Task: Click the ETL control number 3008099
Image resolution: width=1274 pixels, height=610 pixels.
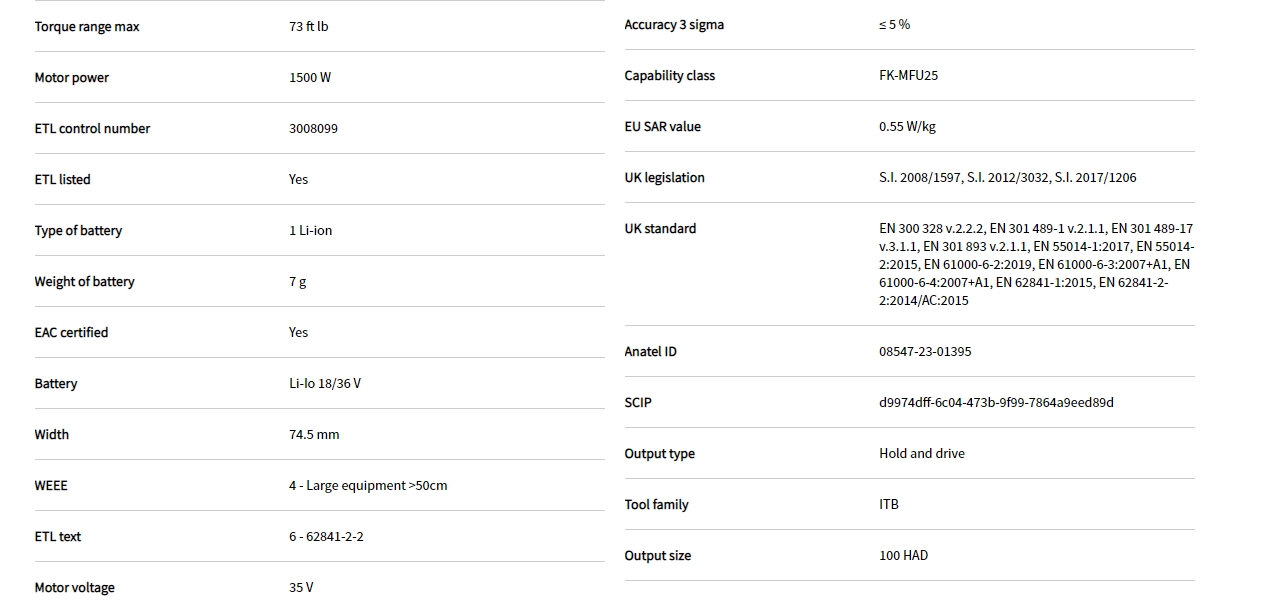Action: (x=313, y=129)
